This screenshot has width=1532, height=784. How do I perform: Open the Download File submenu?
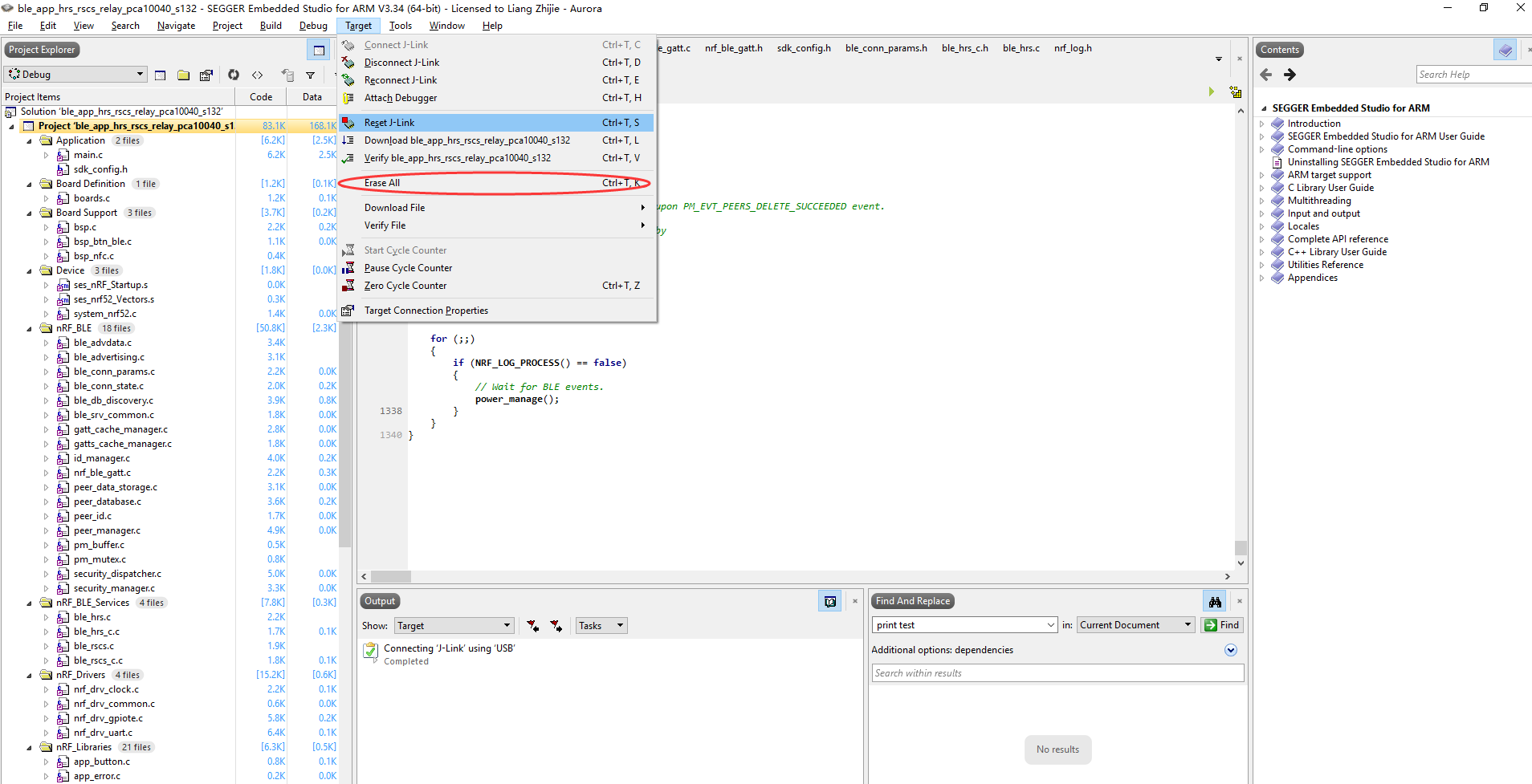[x=496, y=208]
